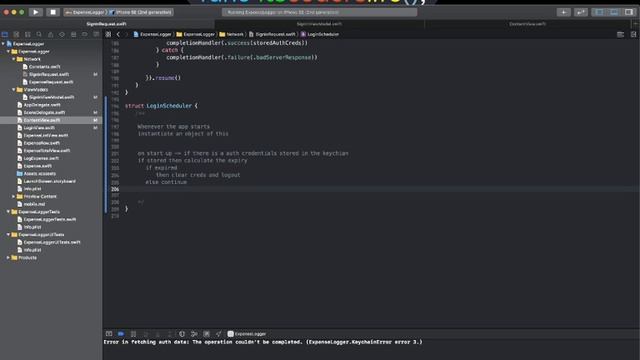Toggle the inspector panel visibility
The height and width of the screenshot is (360, 640).
pos(629,12)
